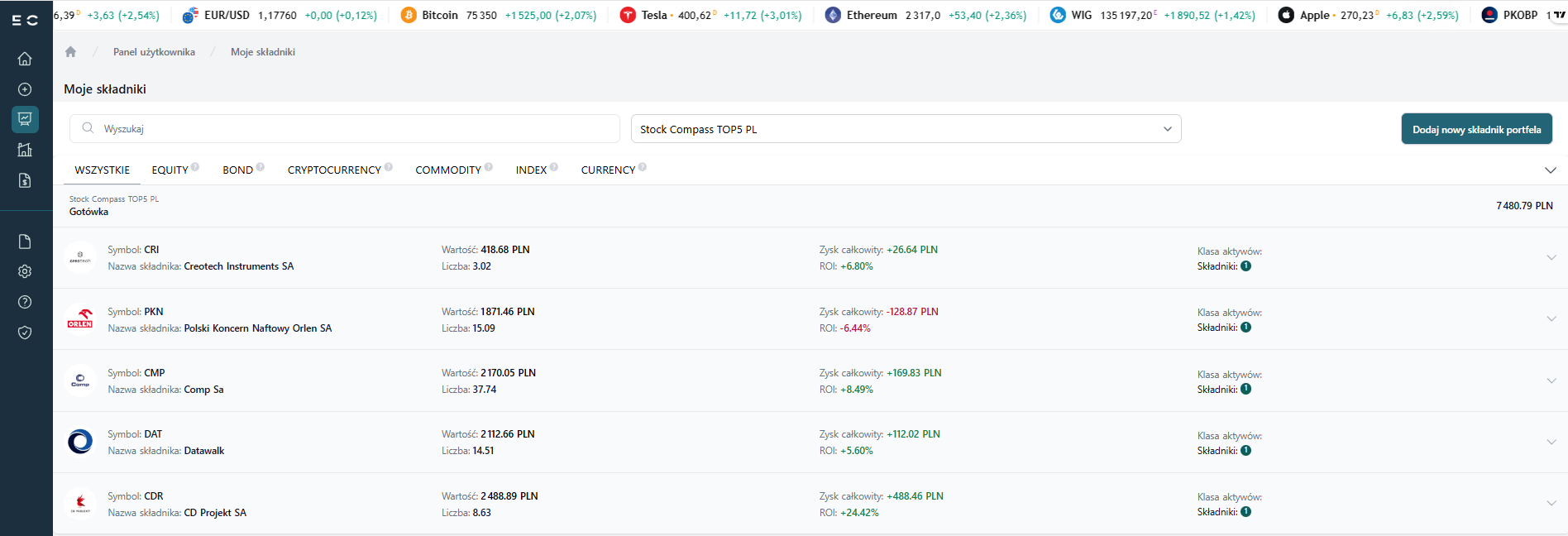Click the CD Projekt logo
Image resolution: width=1568 pixels, height=536 pixels.
[x=80, y=504]
